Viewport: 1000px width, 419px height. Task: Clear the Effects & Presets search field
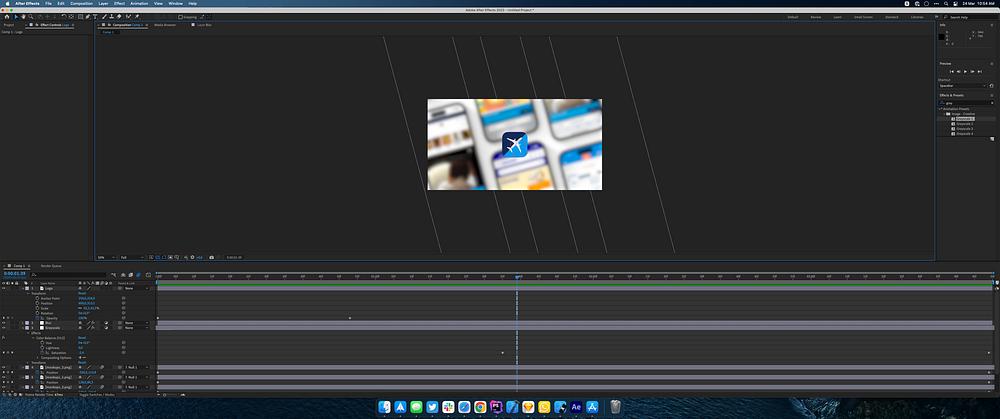(992, 103)
